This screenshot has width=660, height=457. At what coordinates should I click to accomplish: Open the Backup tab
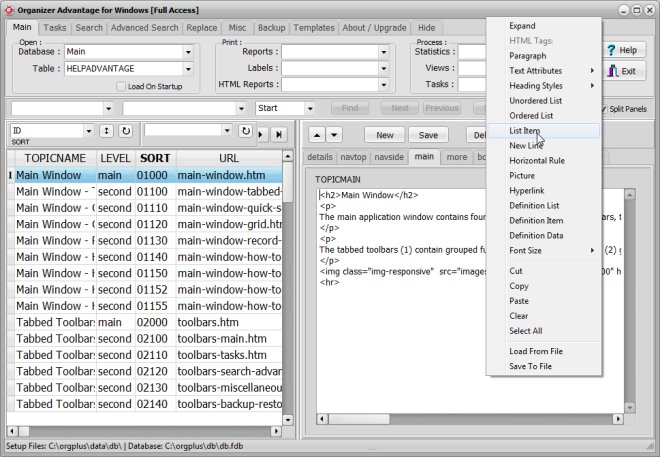click(x=271, y=28)
